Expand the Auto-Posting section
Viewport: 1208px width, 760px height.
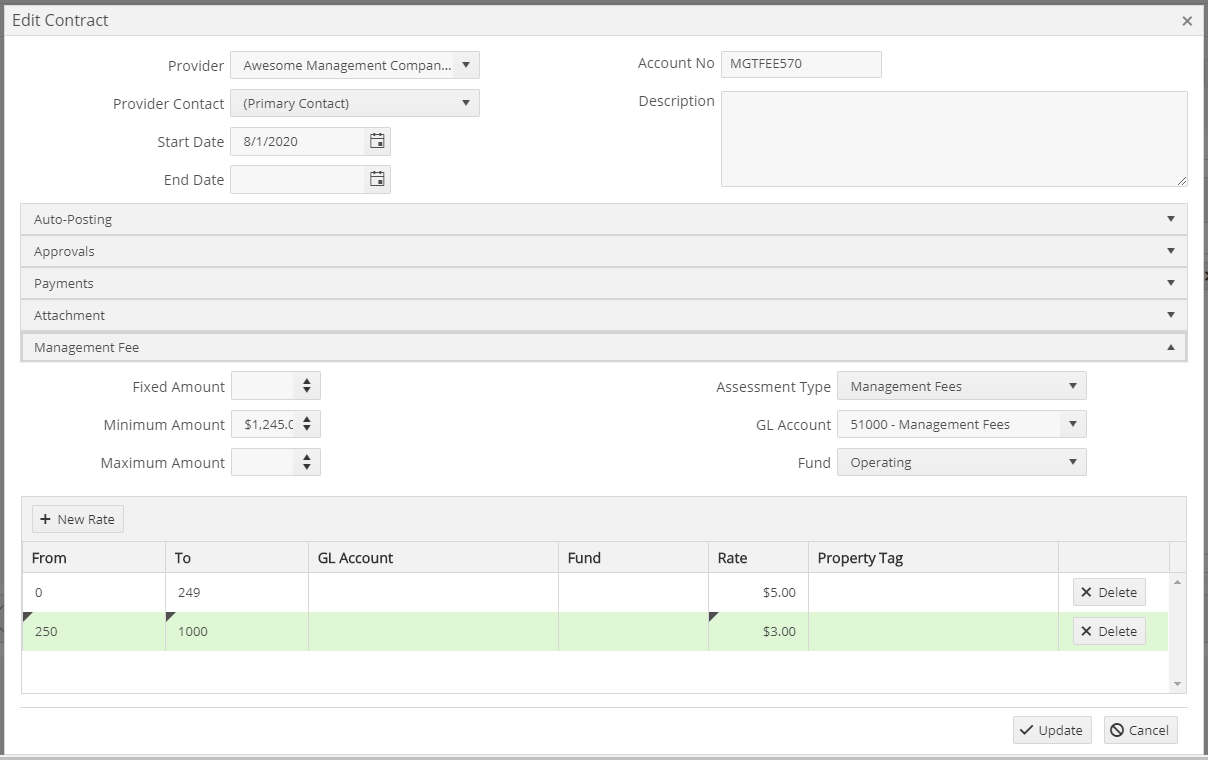tap(603, 219)
